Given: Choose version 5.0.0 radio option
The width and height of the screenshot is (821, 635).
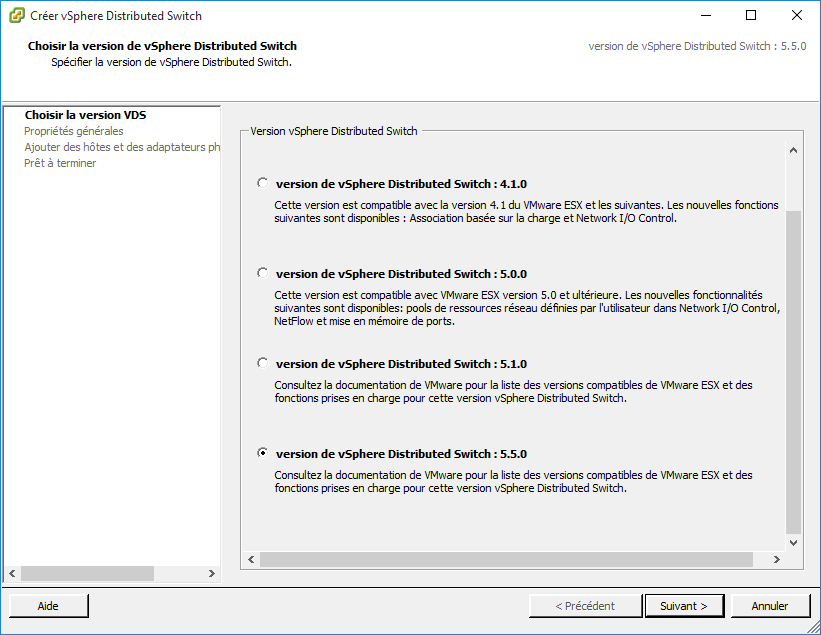Looking at the screenshot, I should point(262,273).
